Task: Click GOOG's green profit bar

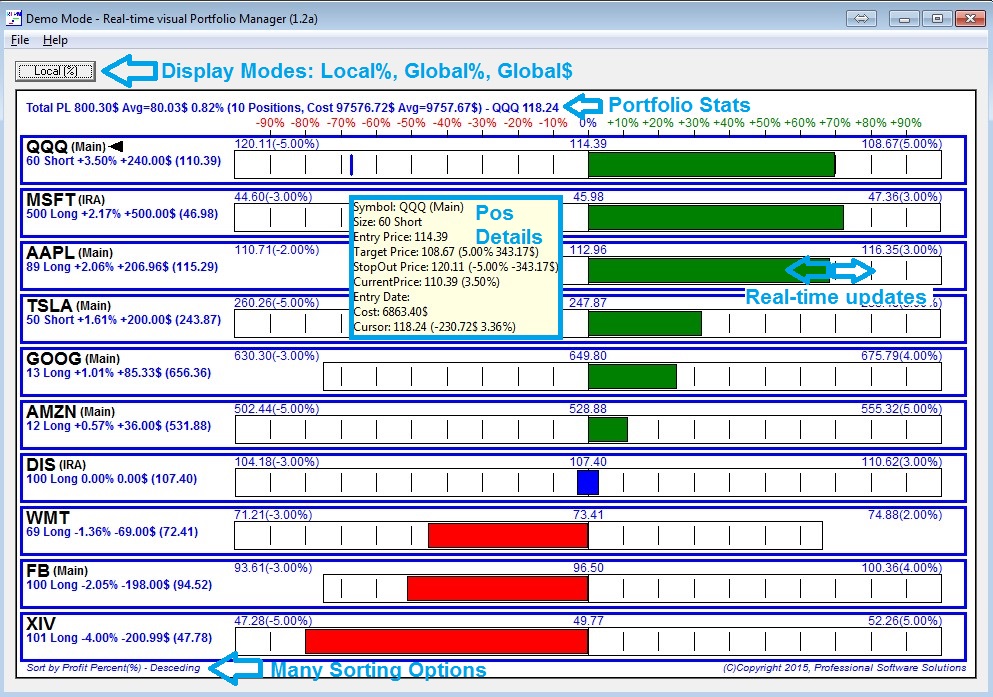Action: point(632,377)
